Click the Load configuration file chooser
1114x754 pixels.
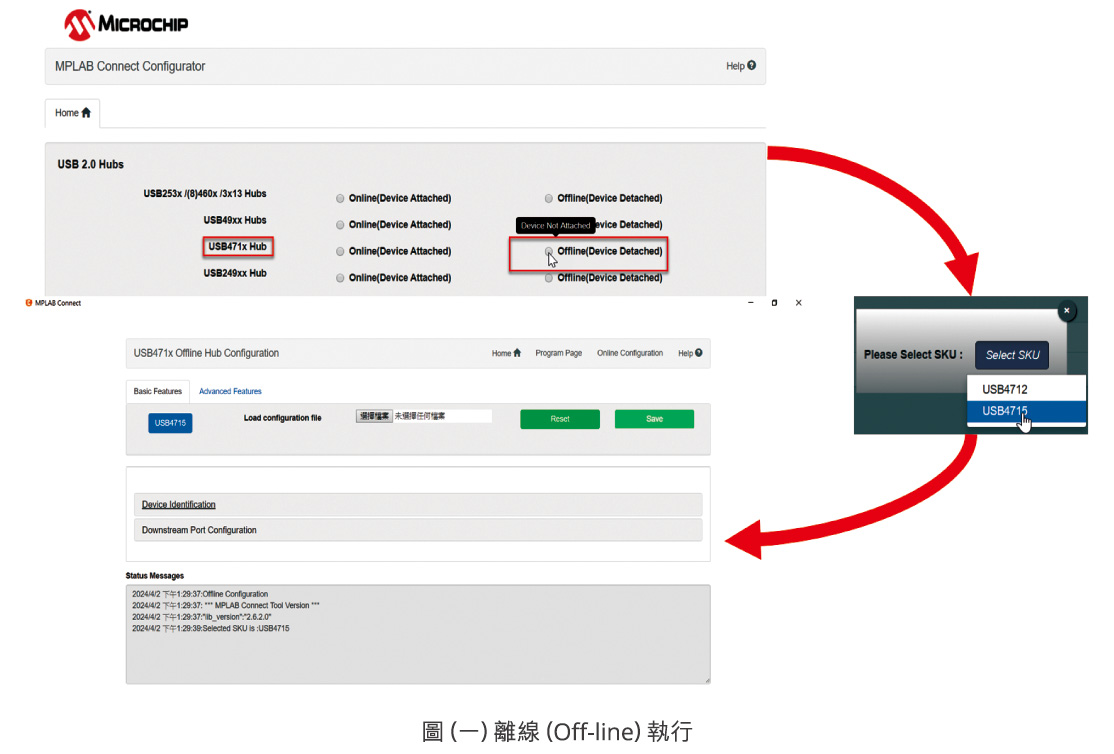click(x=375, y=417)
